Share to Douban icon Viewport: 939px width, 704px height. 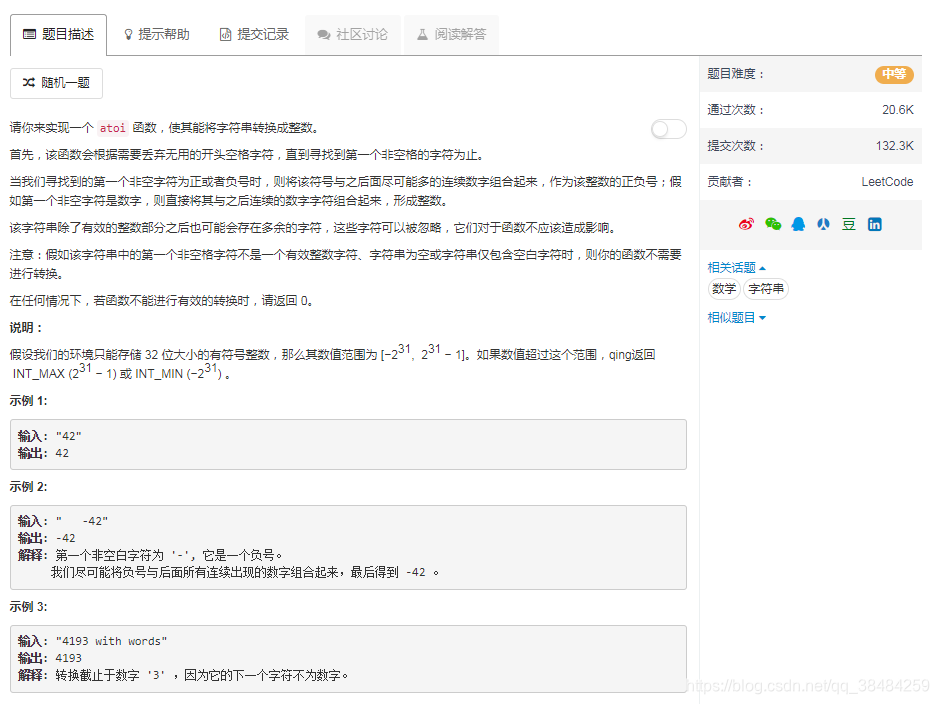[x=849, y=224]
